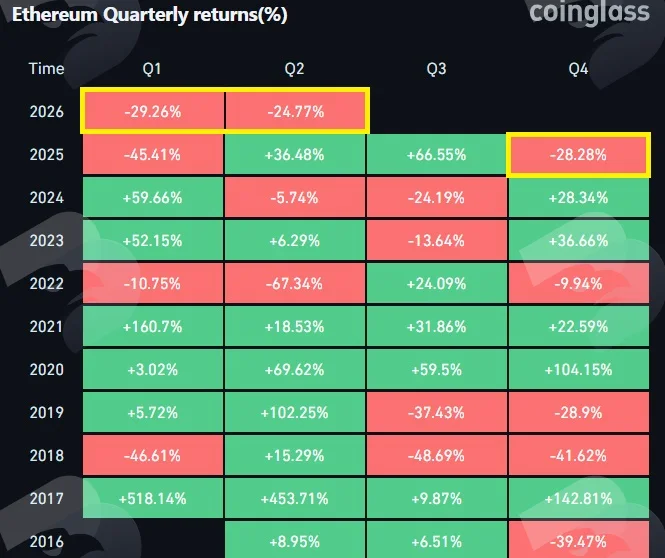Select the 2026 Q1 -29.26% cell

coord(153,112)
